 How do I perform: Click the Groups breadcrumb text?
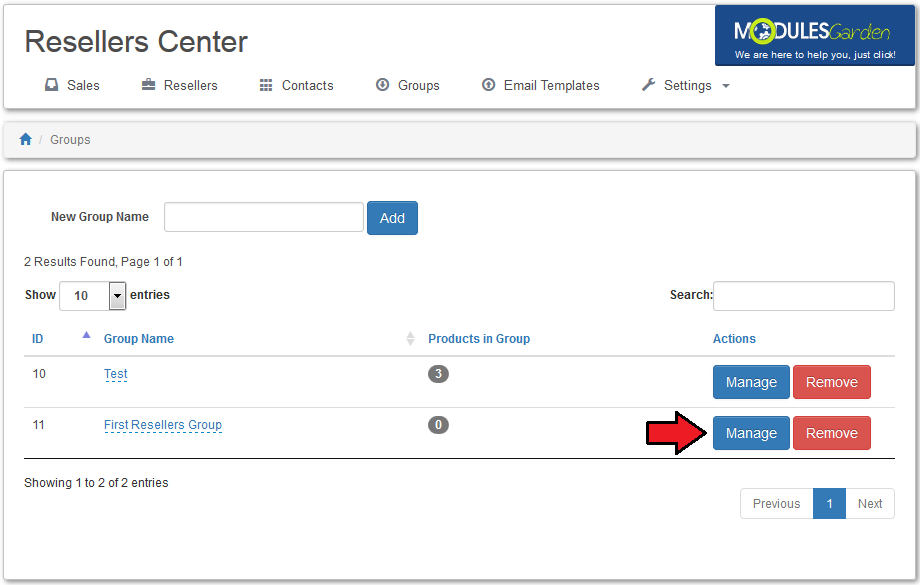click(70, 140)
